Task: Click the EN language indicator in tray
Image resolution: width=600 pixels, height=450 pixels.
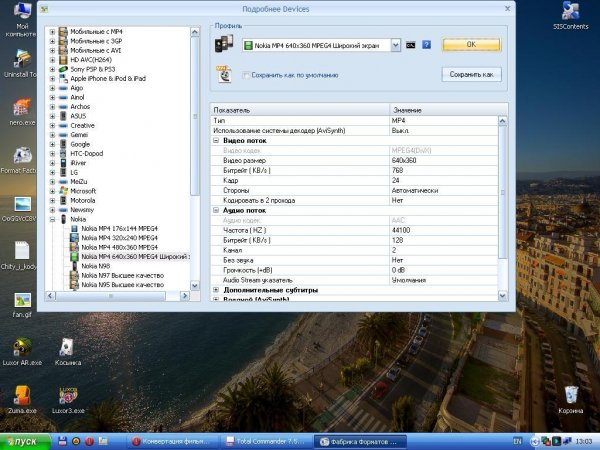Action: pyautogui.click(x=517, y=442)
